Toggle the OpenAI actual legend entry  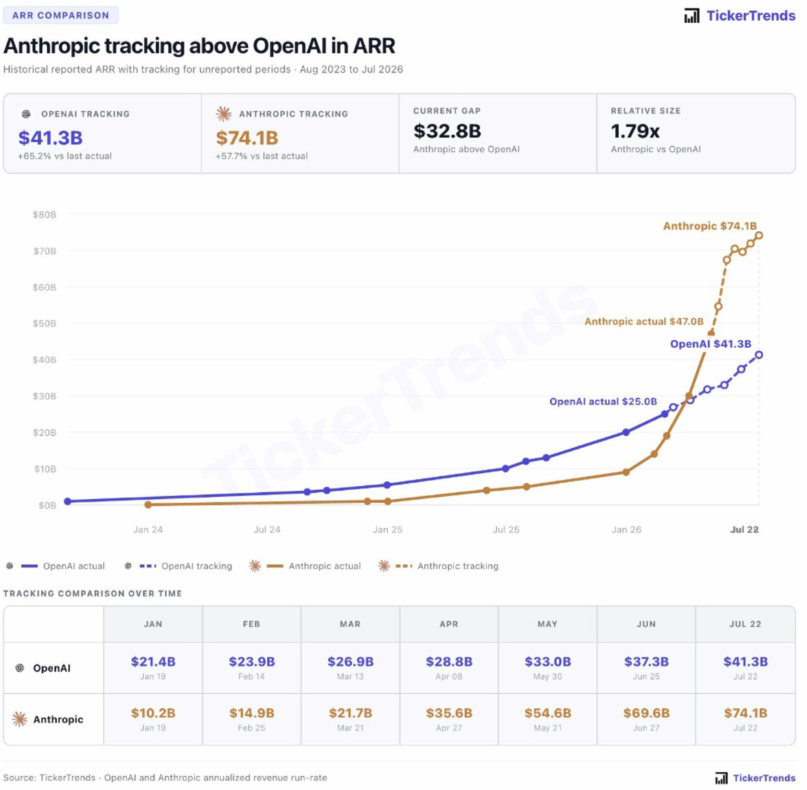click(56, 566)
